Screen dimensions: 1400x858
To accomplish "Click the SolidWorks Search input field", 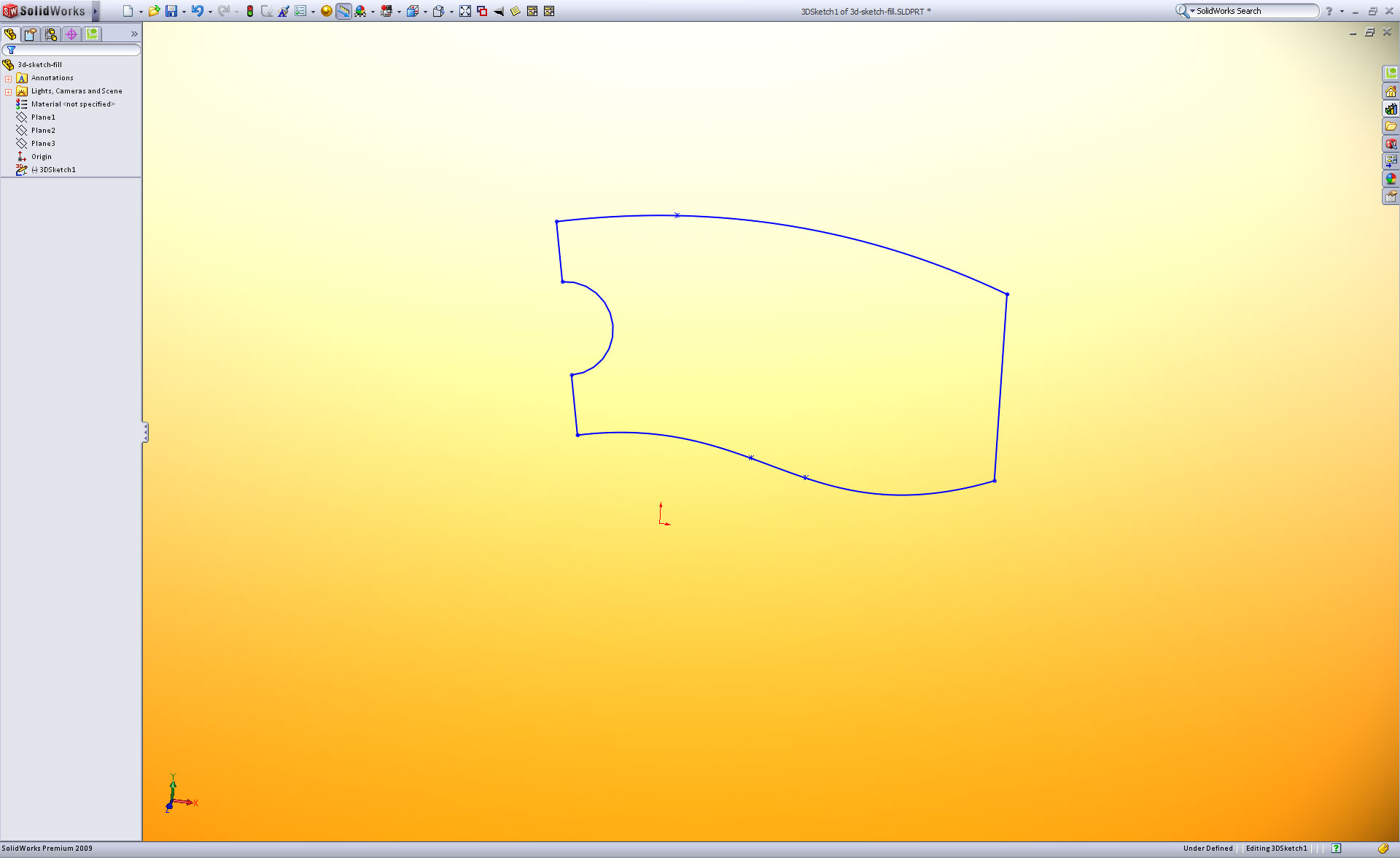I will (1254, 11).
